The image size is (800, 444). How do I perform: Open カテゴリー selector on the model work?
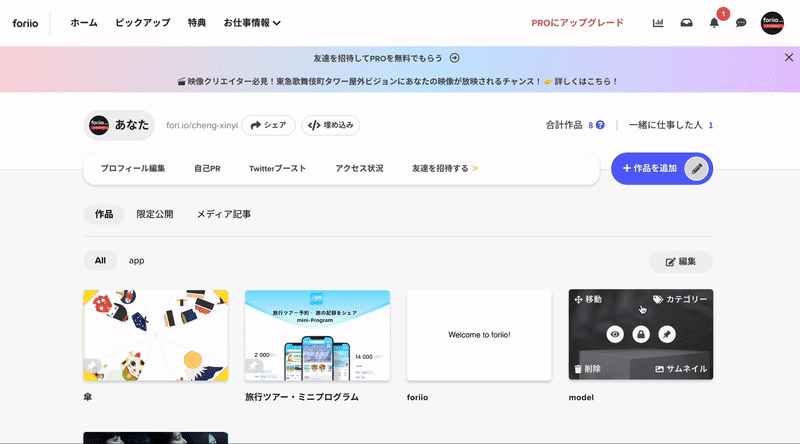[x=680, y=299]
